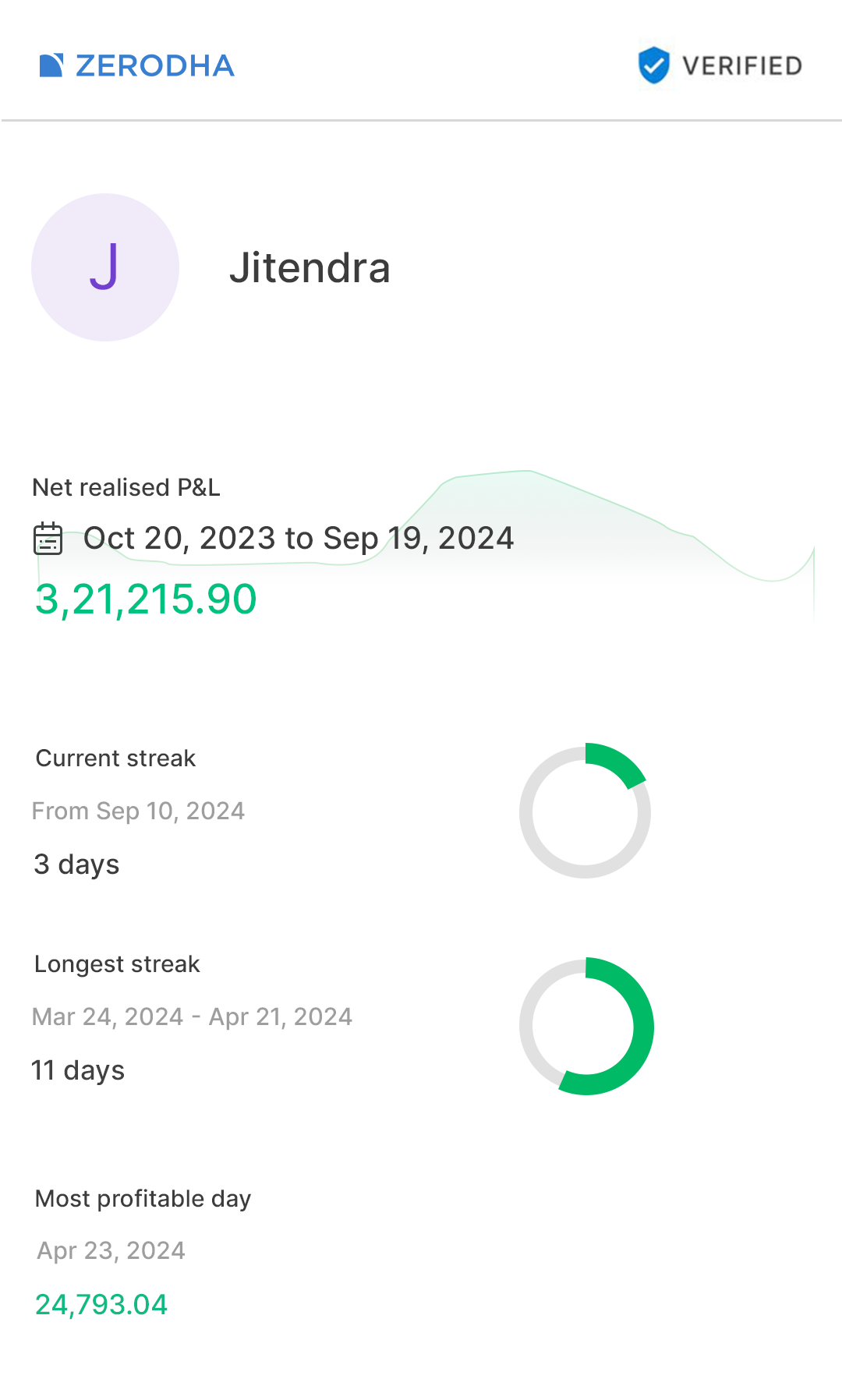Click the blue verified shield icon
The image size is (842, 1400).
coord(653,65)
